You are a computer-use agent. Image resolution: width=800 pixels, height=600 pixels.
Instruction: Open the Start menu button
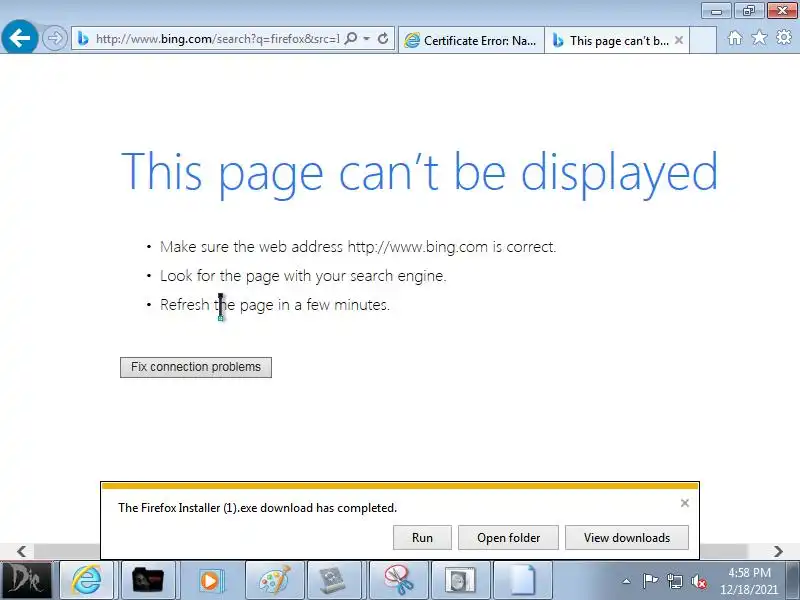[x=26, y=580]
